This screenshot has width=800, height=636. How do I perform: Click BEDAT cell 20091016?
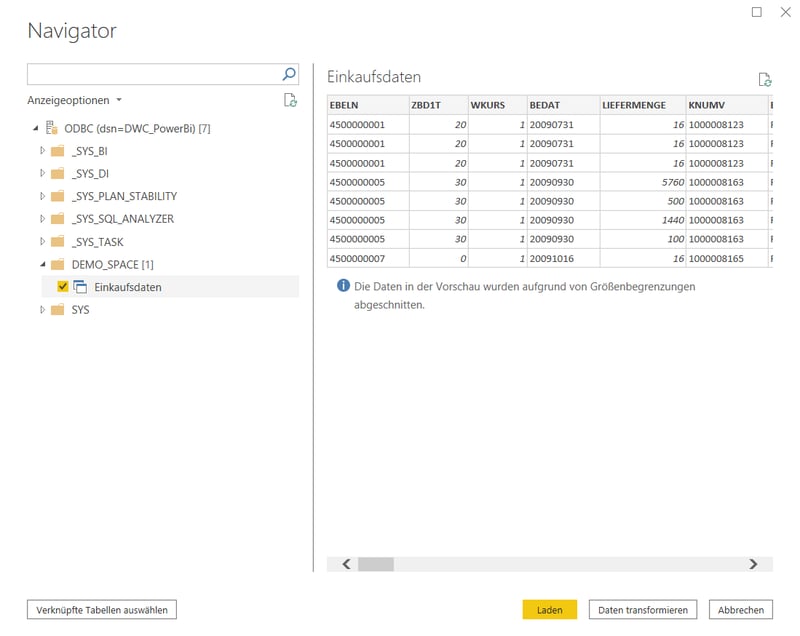[563, 259]
